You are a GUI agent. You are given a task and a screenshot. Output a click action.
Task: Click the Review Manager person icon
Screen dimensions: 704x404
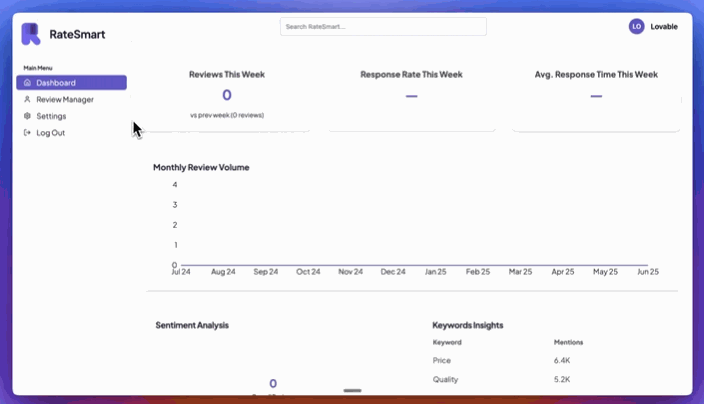click(x=27, y=100)
